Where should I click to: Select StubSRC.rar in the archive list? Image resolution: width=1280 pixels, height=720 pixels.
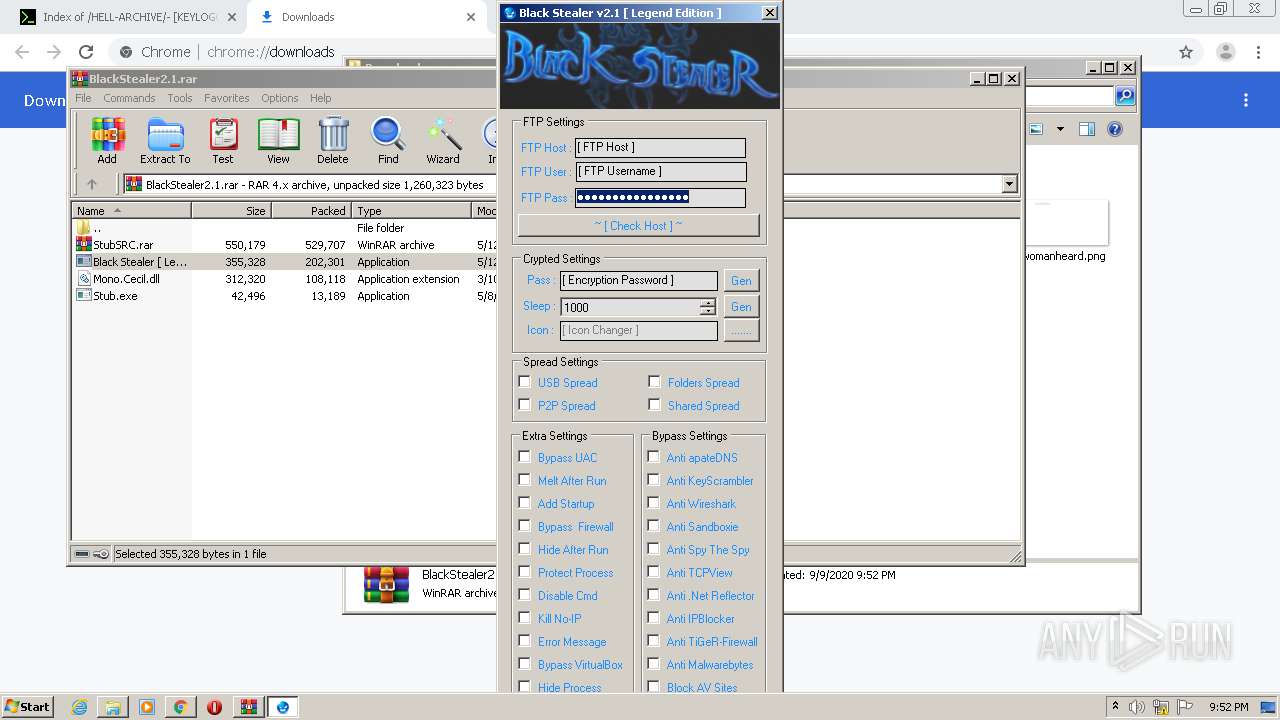click(x=123, y=245)
